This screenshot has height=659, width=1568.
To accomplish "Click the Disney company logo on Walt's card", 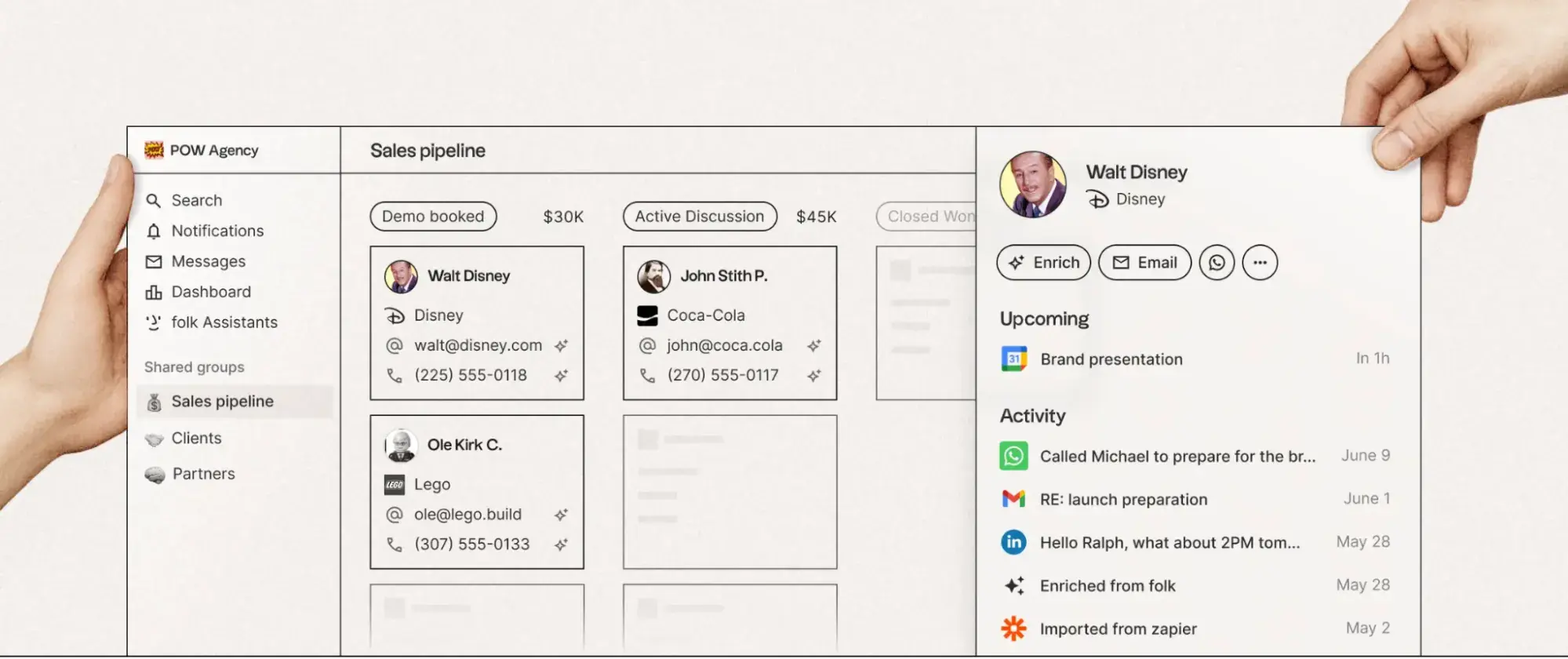I will point(395,315).
